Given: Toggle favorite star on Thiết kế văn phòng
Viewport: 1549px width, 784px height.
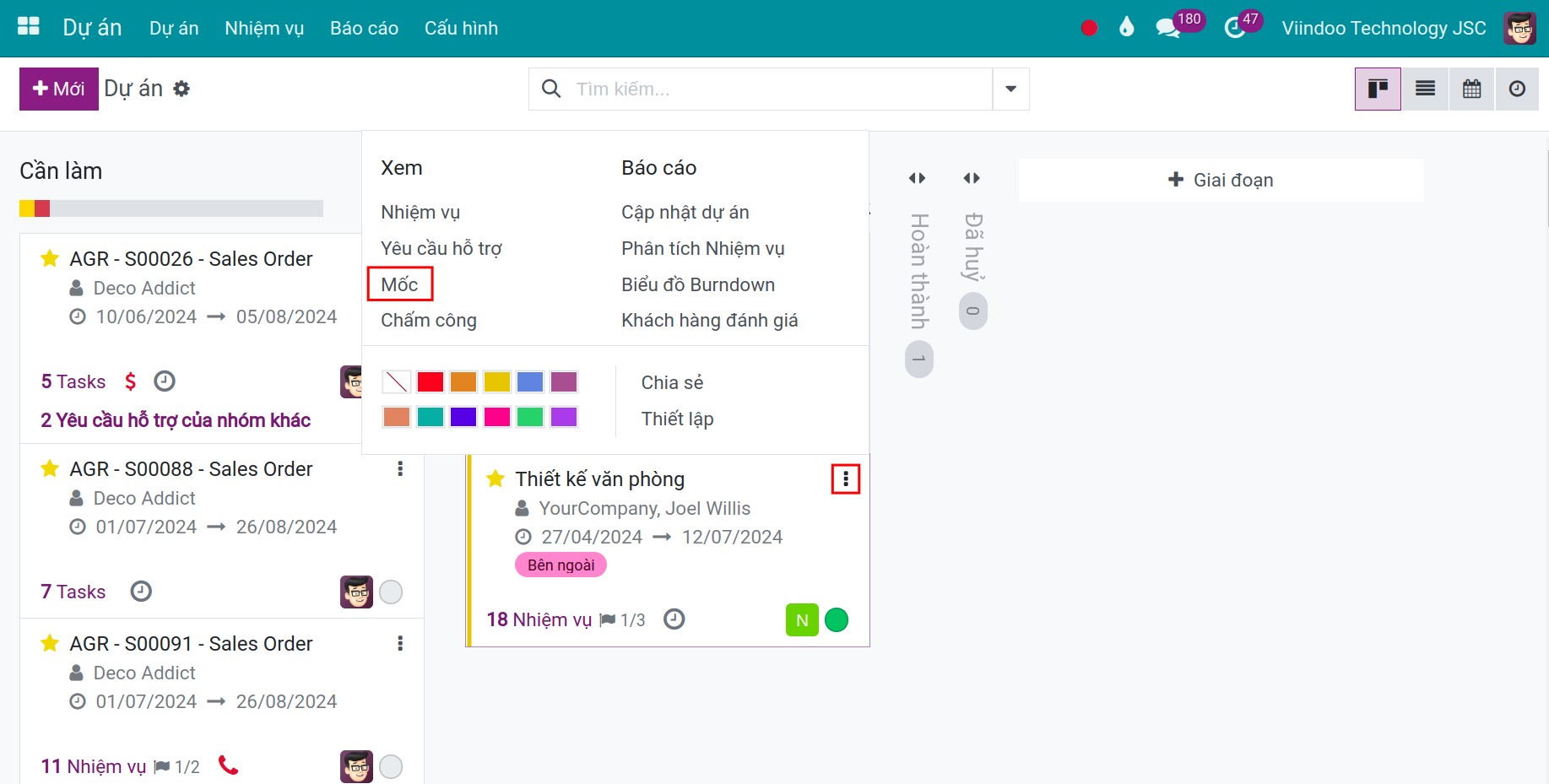Looking at the screenshot, I should (x=496, y=479).
